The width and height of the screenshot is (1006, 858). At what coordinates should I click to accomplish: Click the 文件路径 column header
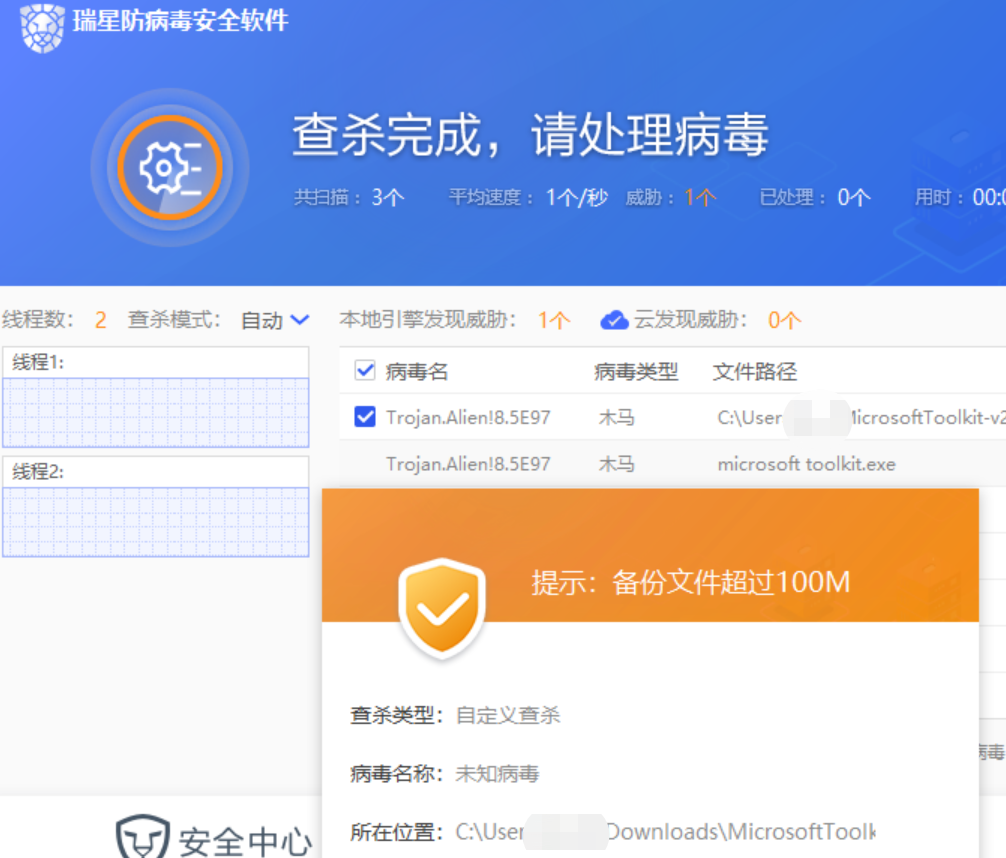click(754, 371)
